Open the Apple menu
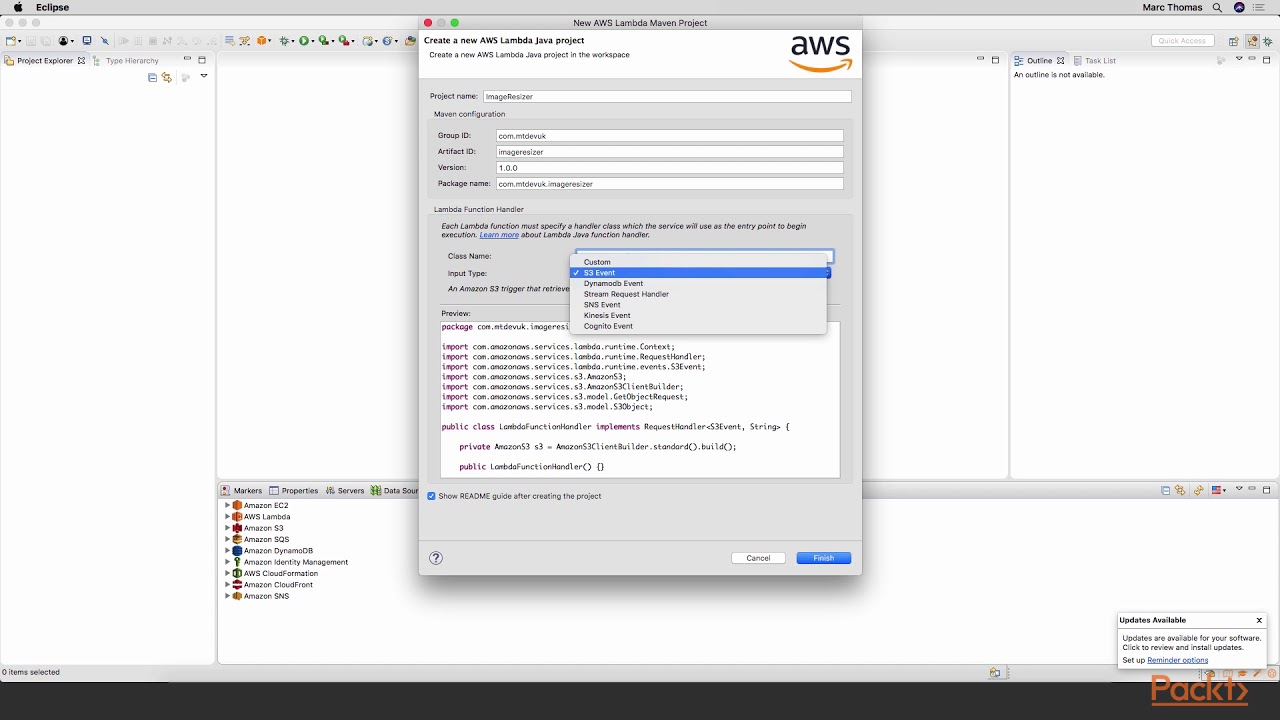The width and height of the screenshot is (1280, 720). 17,7
